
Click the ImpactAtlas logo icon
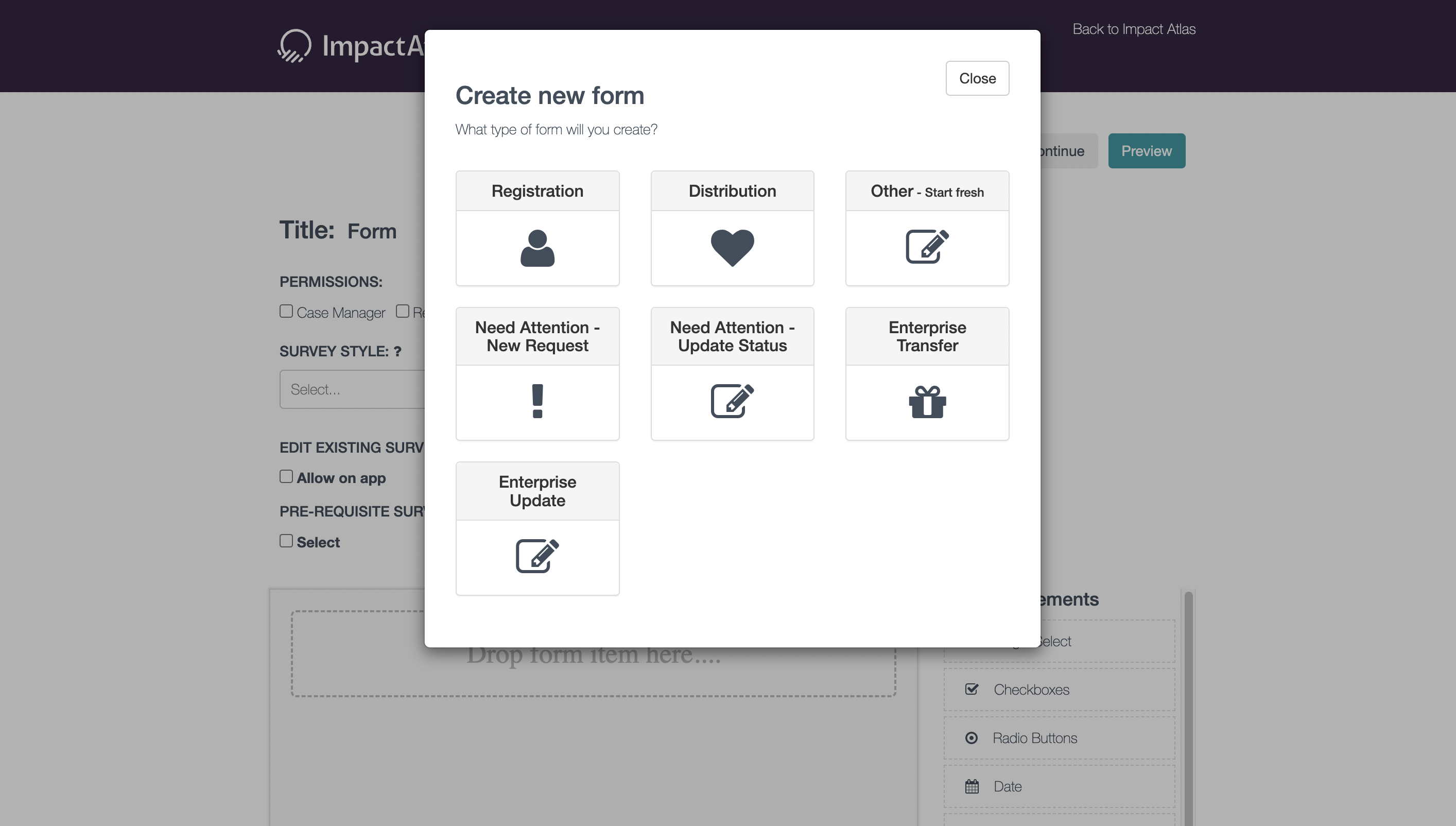[294, 45]
